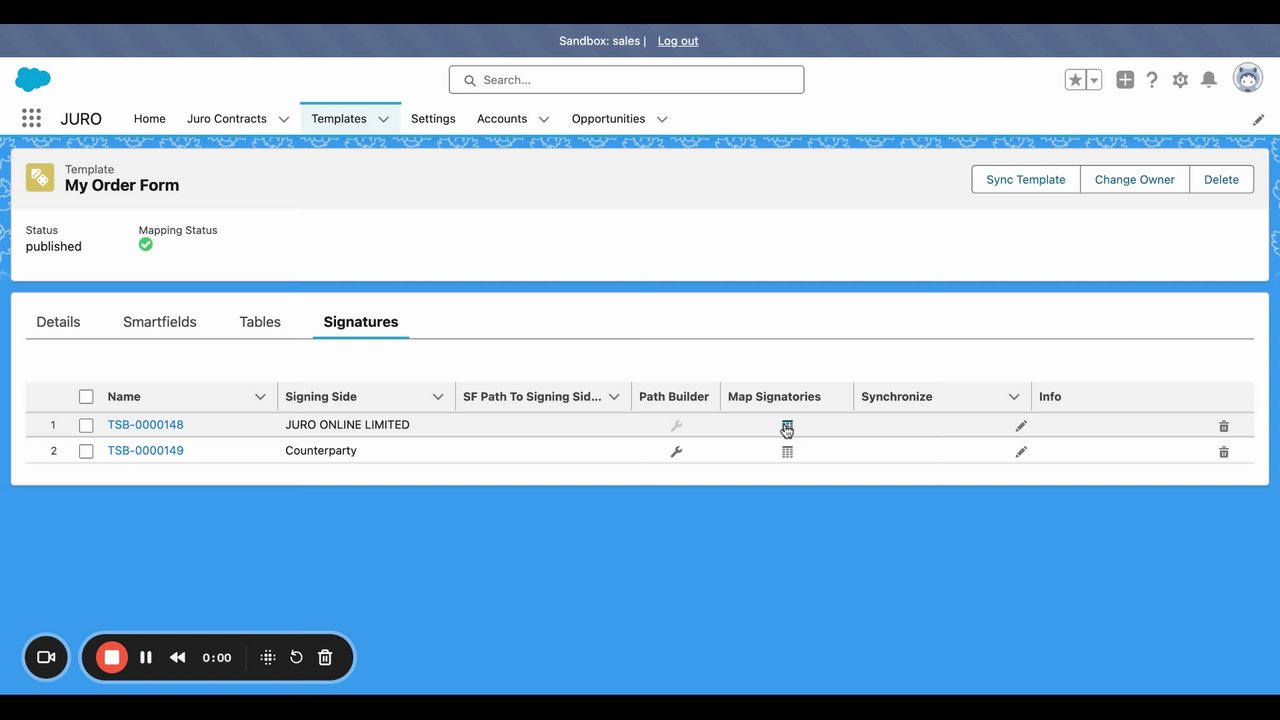Viewport: 1280px width, 720px height.
Task: Select the TSB-0000149 row checkbox
Action: click(86, 451)
